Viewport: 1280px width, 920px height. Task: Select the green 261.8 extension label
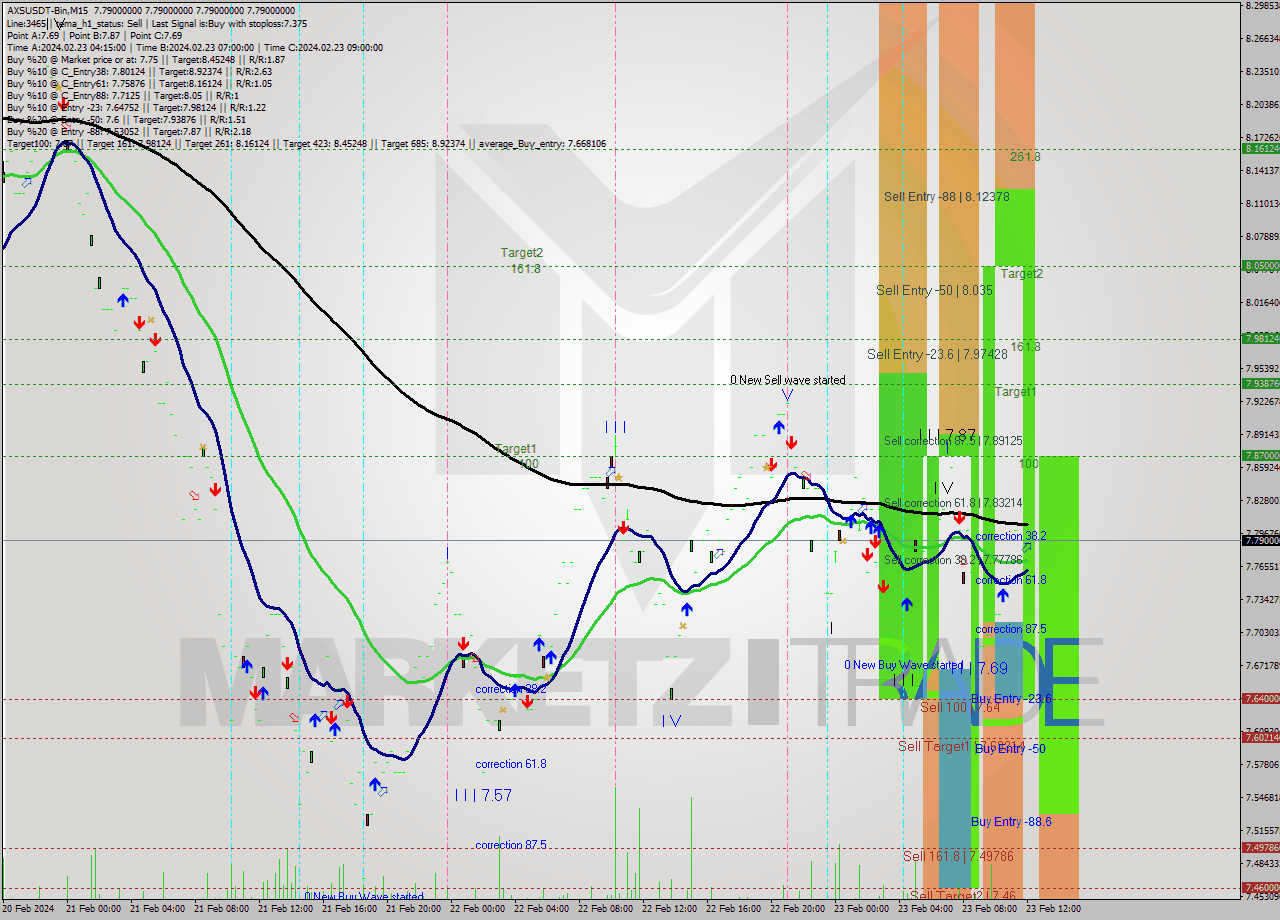(1025, 157)
